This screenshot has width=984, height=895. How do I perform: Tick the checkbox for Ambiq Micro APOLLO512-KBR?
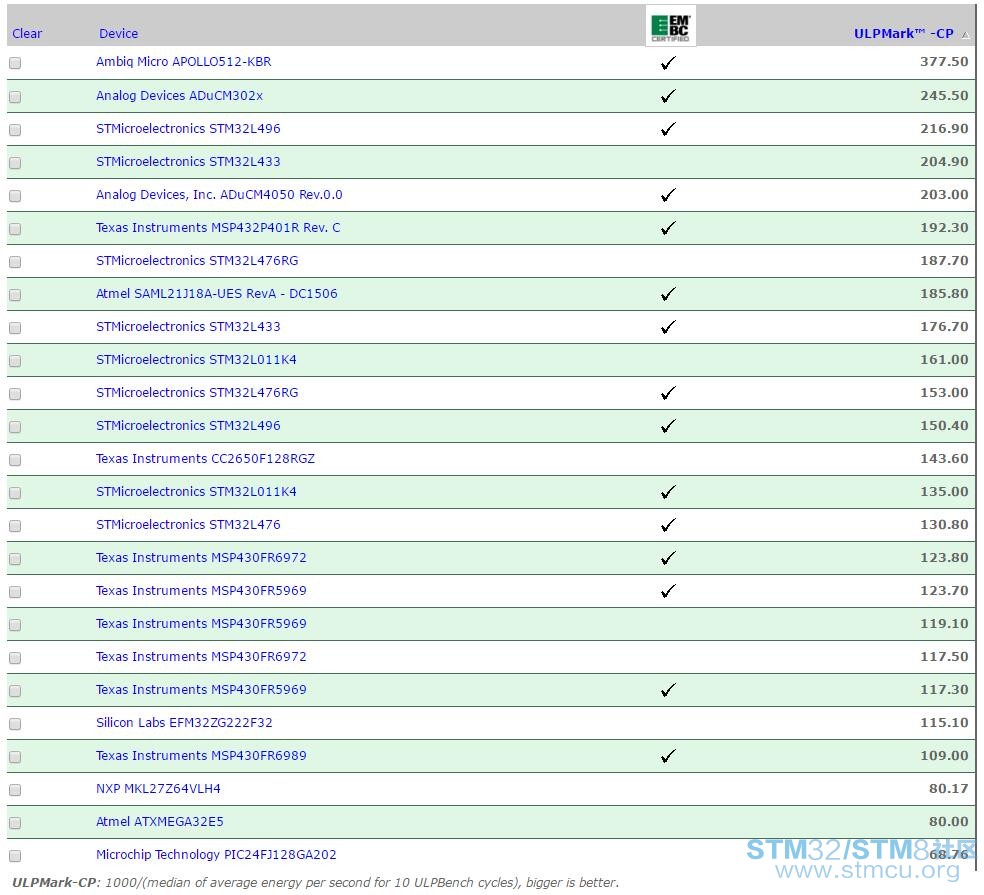click(15, 63)
